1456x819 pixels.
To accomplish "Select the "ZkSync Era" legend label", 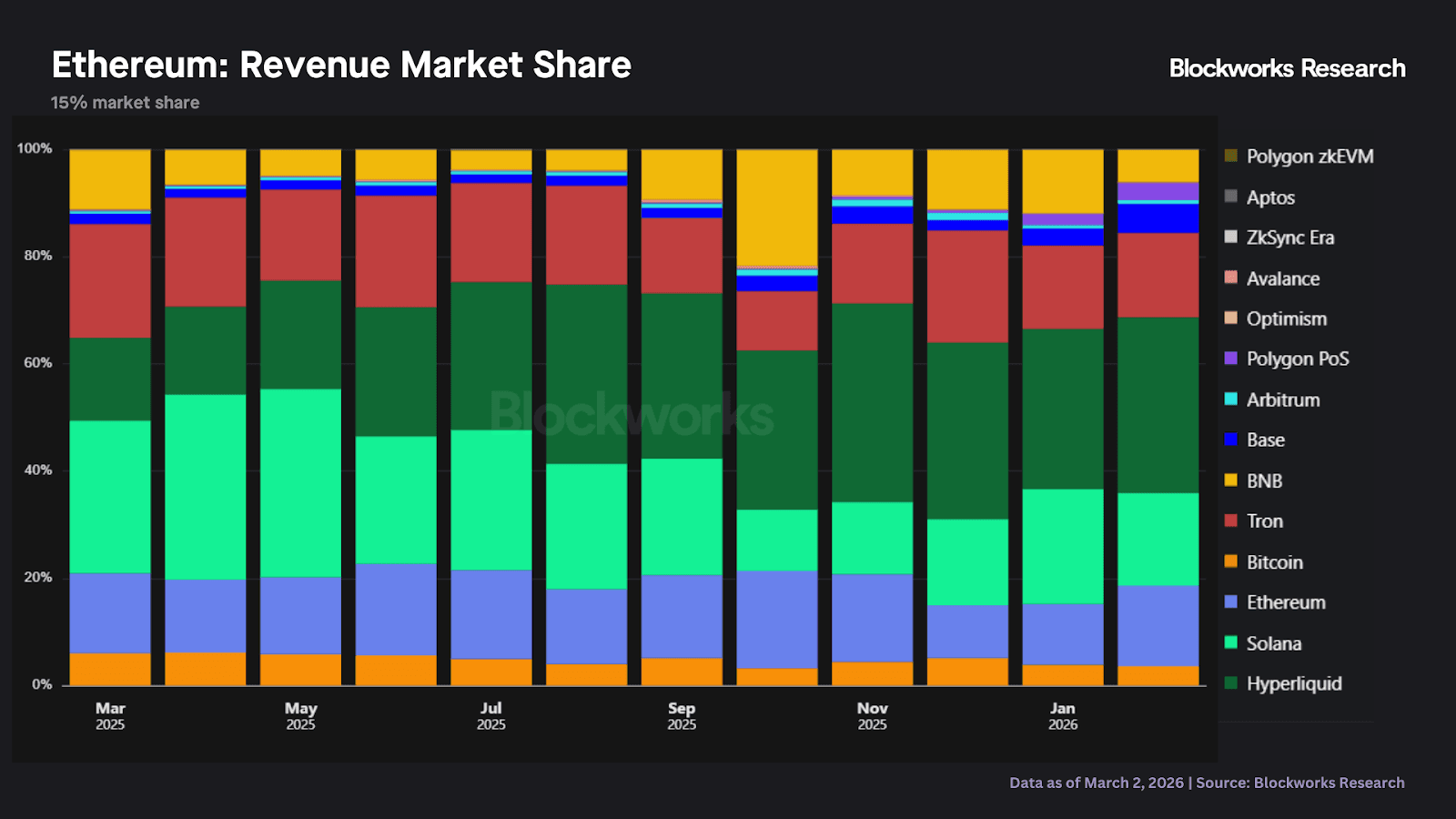I will click(x=1290, y=238).
